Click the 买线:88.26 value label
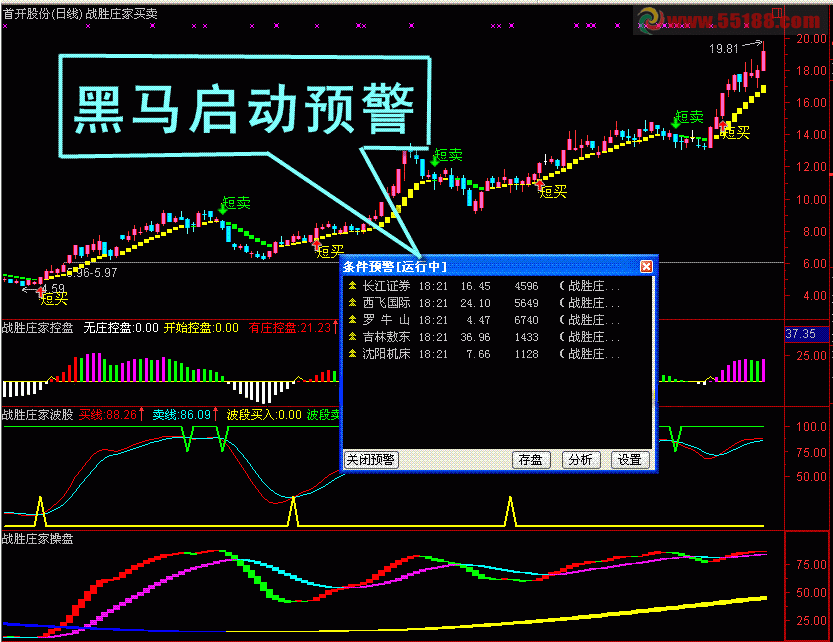The height and width of the screenshot is (642, 833). 108,415
